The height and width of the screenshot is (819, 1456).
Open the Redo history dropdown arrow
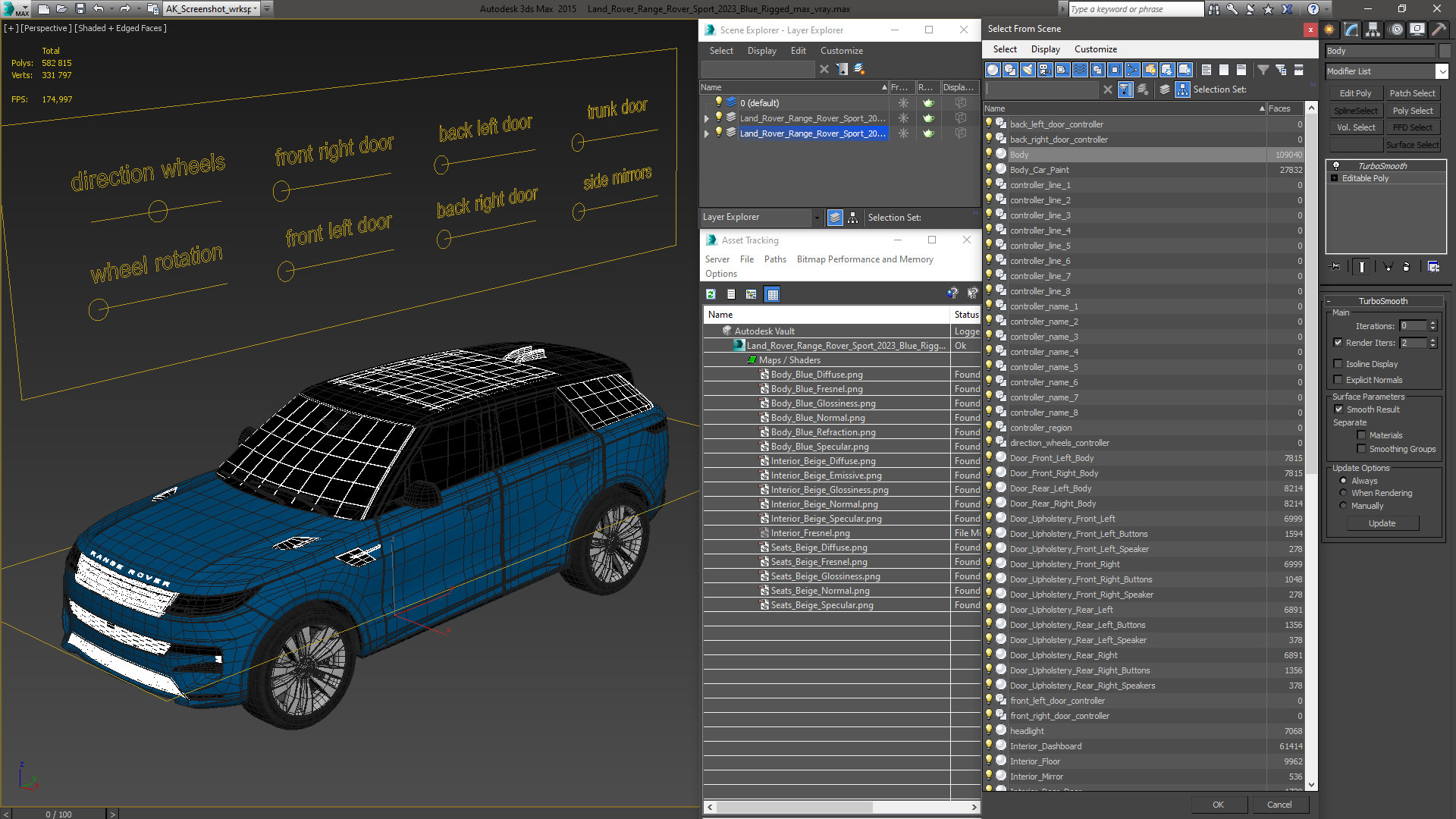point(139,9)
